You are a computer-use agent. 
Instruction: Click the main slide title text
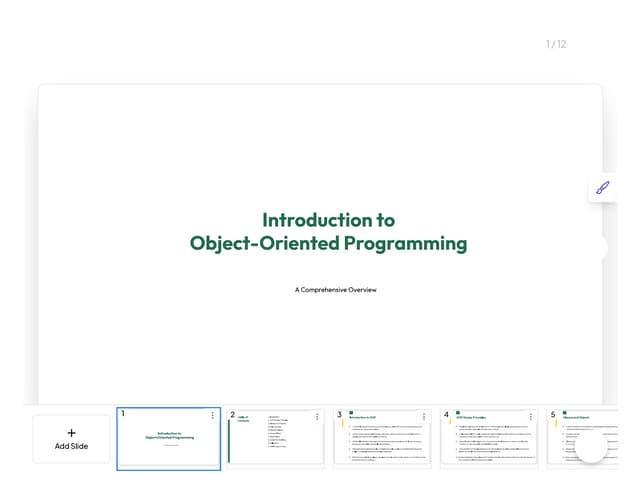pyautogui.click(x=328, y=231)
